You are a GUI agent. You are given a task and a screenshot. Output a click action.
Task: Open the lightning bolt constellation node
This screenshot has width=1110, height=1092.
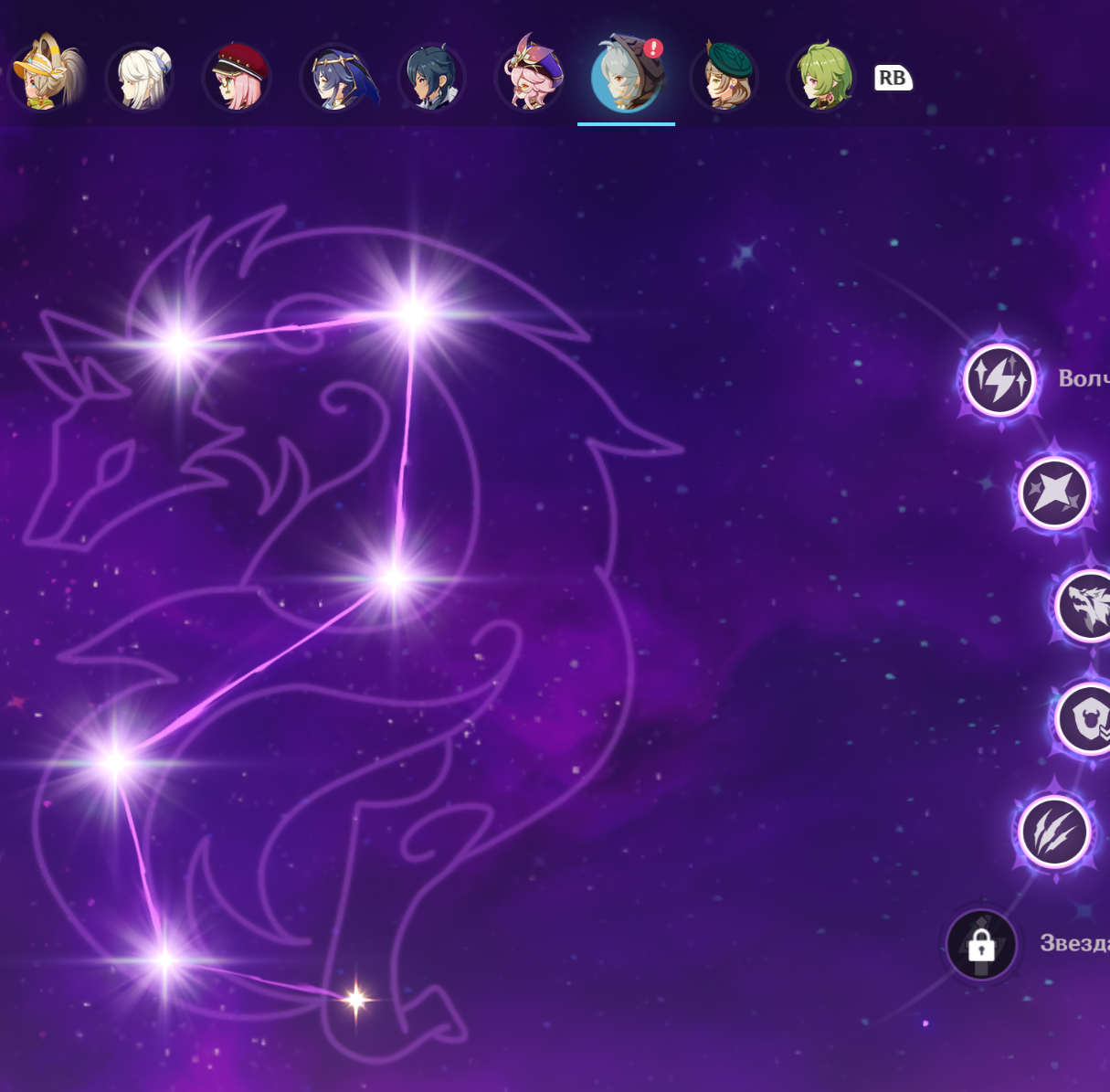point(999,379)
